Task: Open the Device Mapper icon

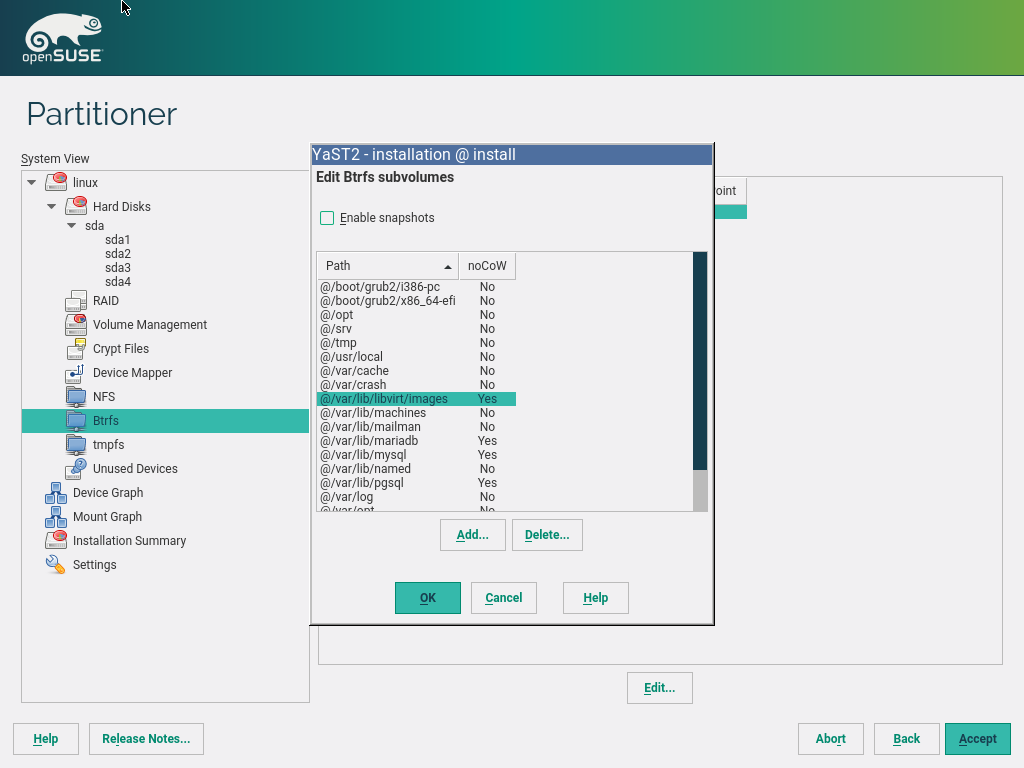Action: pyautogui.click(x=76, y=373)
